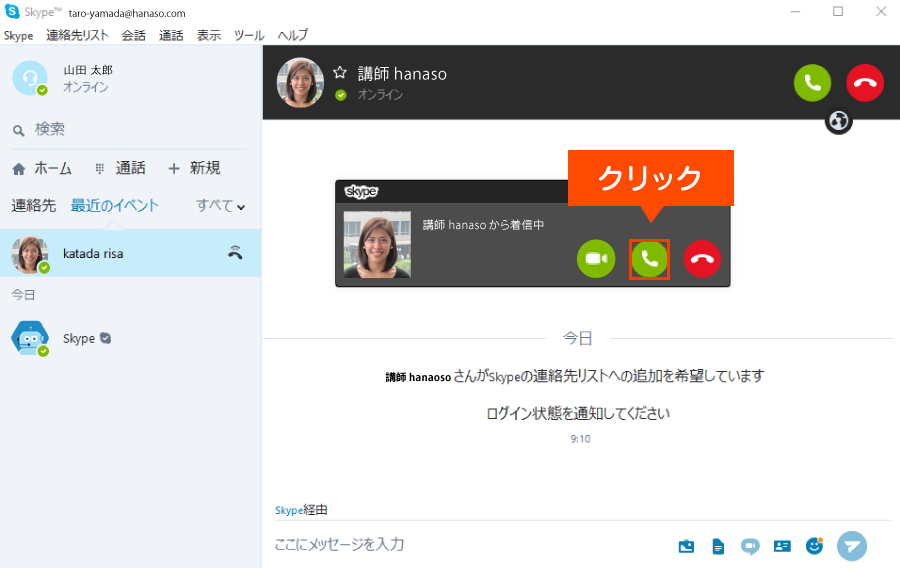Favorite 講師 hanaso with the star icon
The image size is (900, 568).
[340, 72]
